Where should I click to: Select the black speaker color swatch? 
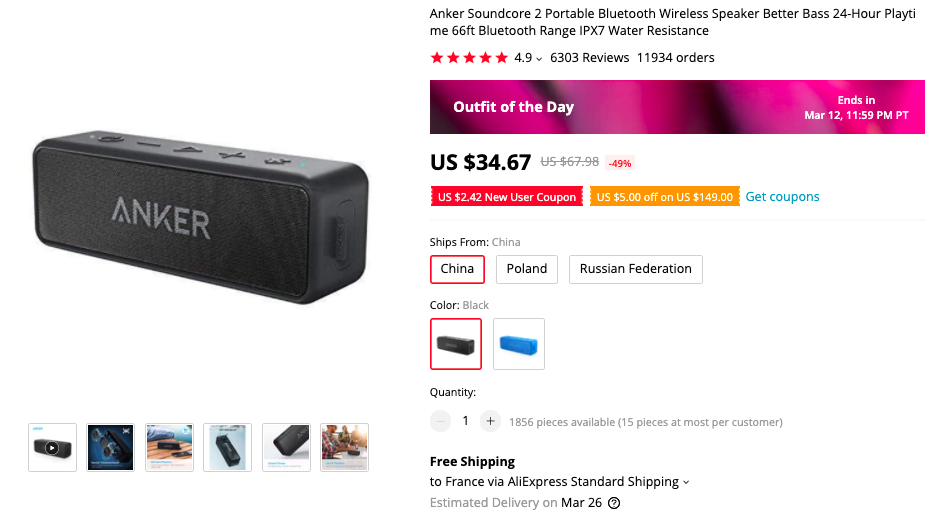[x=456, y=344]
